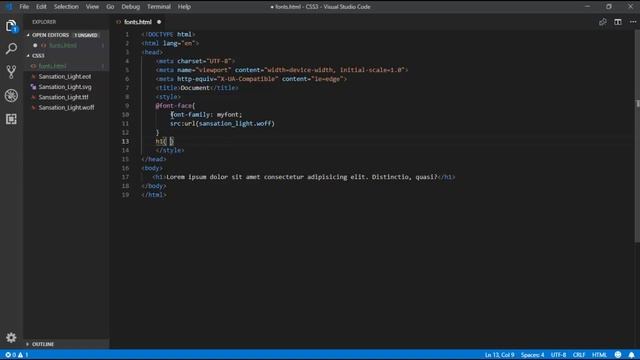Select fonts.html under Open Editors

[63, 45]
